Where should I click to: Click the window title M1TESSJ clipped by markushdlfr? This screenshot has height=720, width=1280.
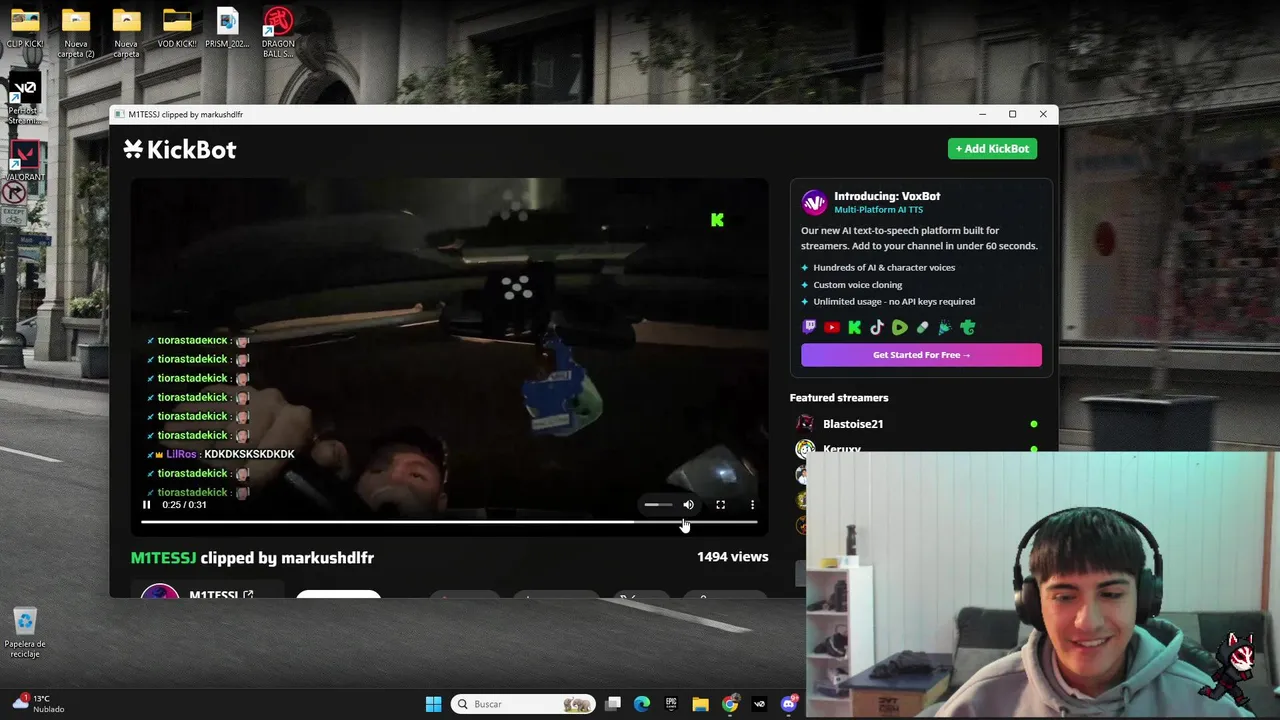pos(186,114)
